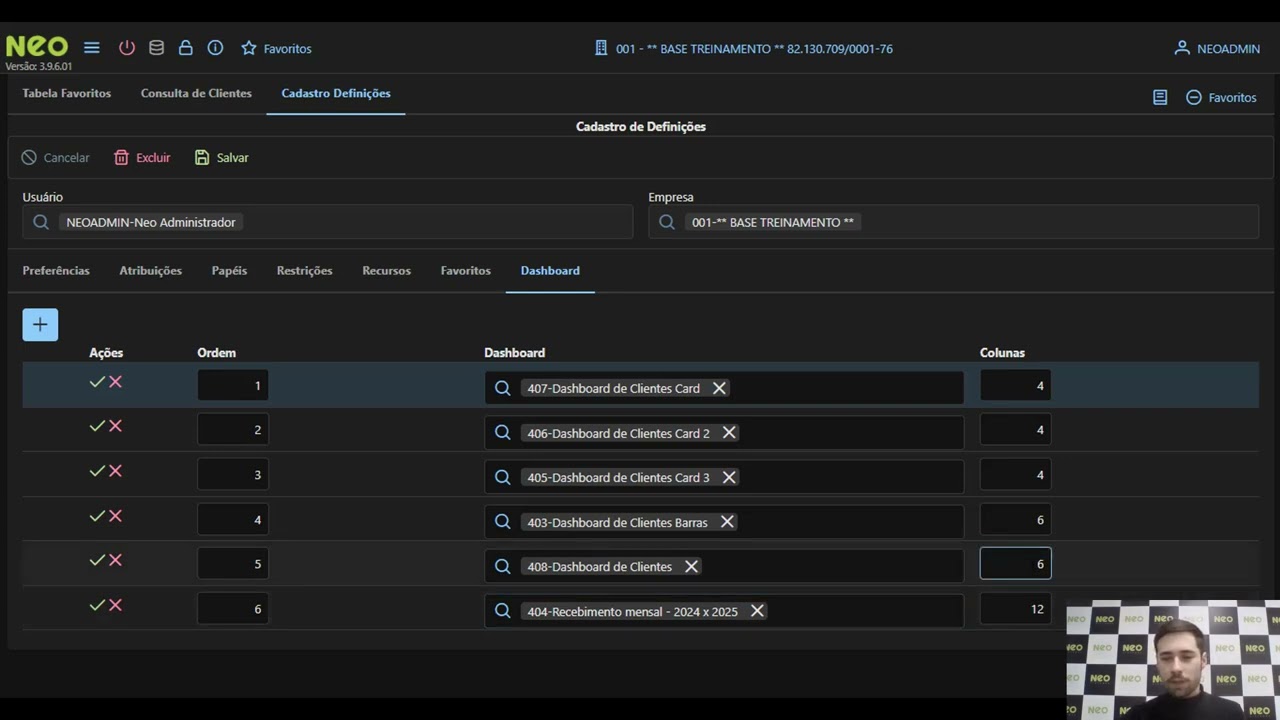Search dashboard in 407-Dashboard de Clientes Card row
The width and height of the screenshot is (1280, 720).
click(503, 388)
